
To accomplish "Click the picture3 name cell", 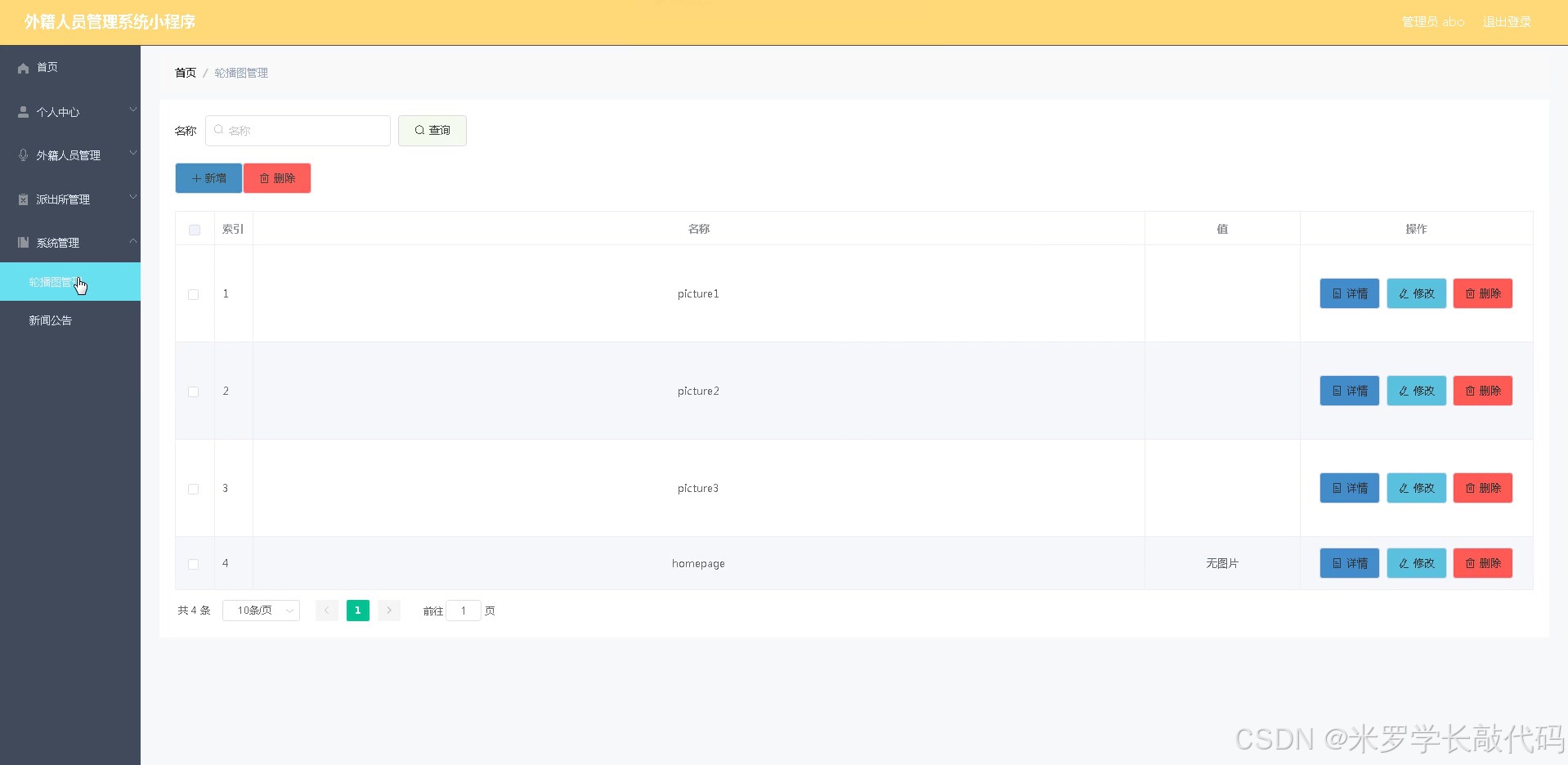I will 698,488.
